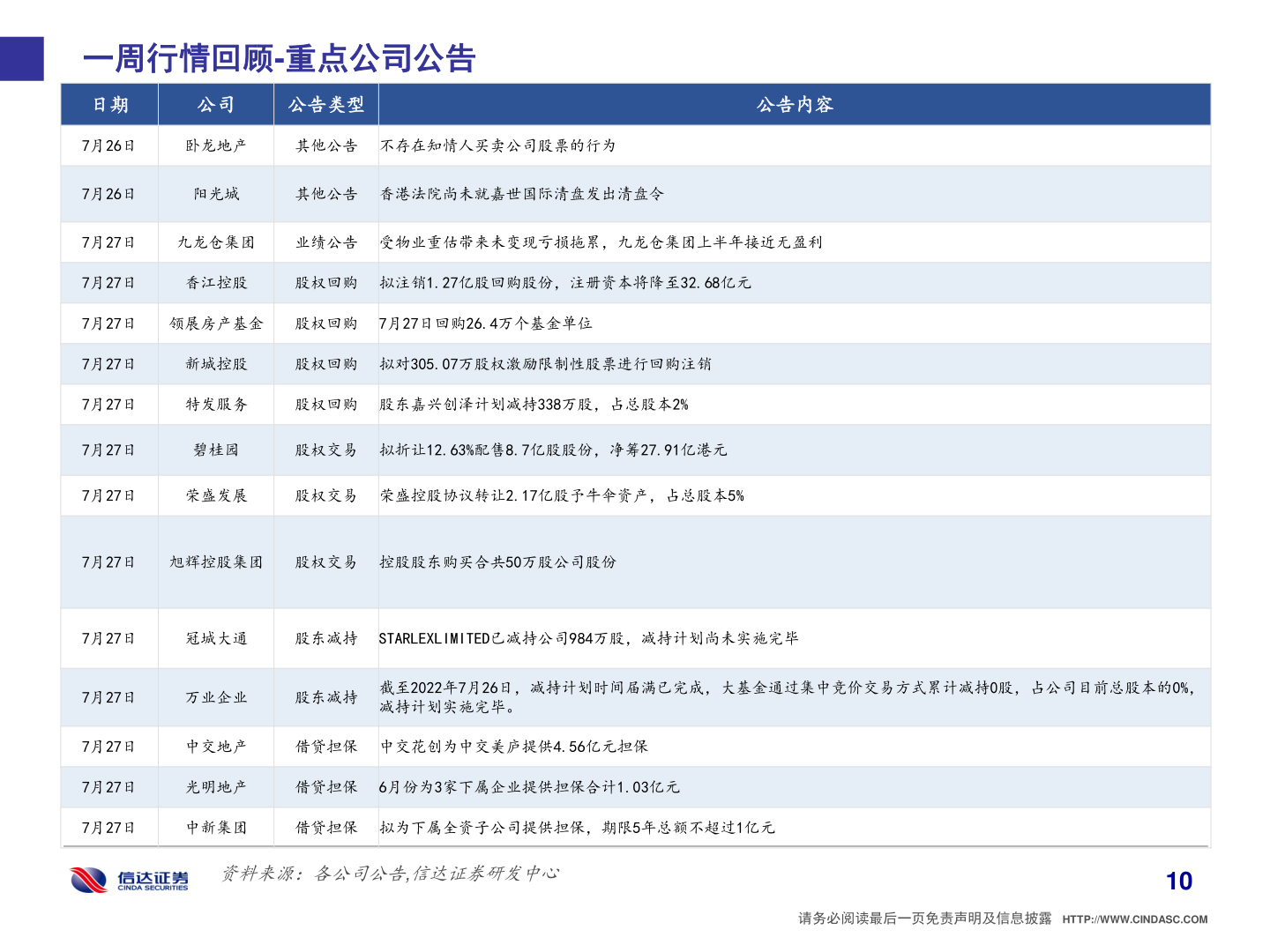Select the 荣盛发展 share transfer announcement
Viewport: 1270px width, 952px height.
click(x=563, y=495)
